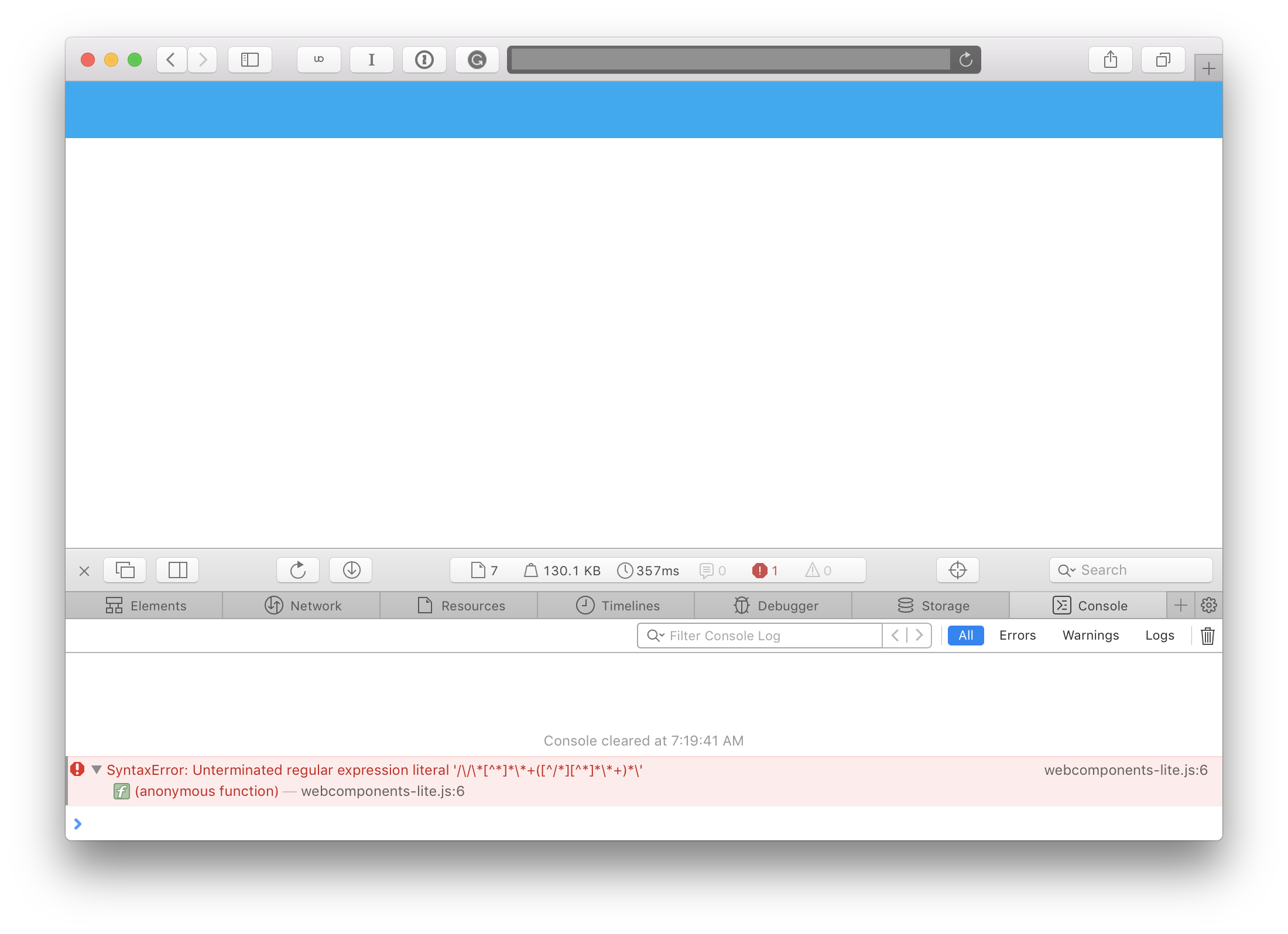
Task: Filter console output to Logs only
Action: tap(1159, 635)
